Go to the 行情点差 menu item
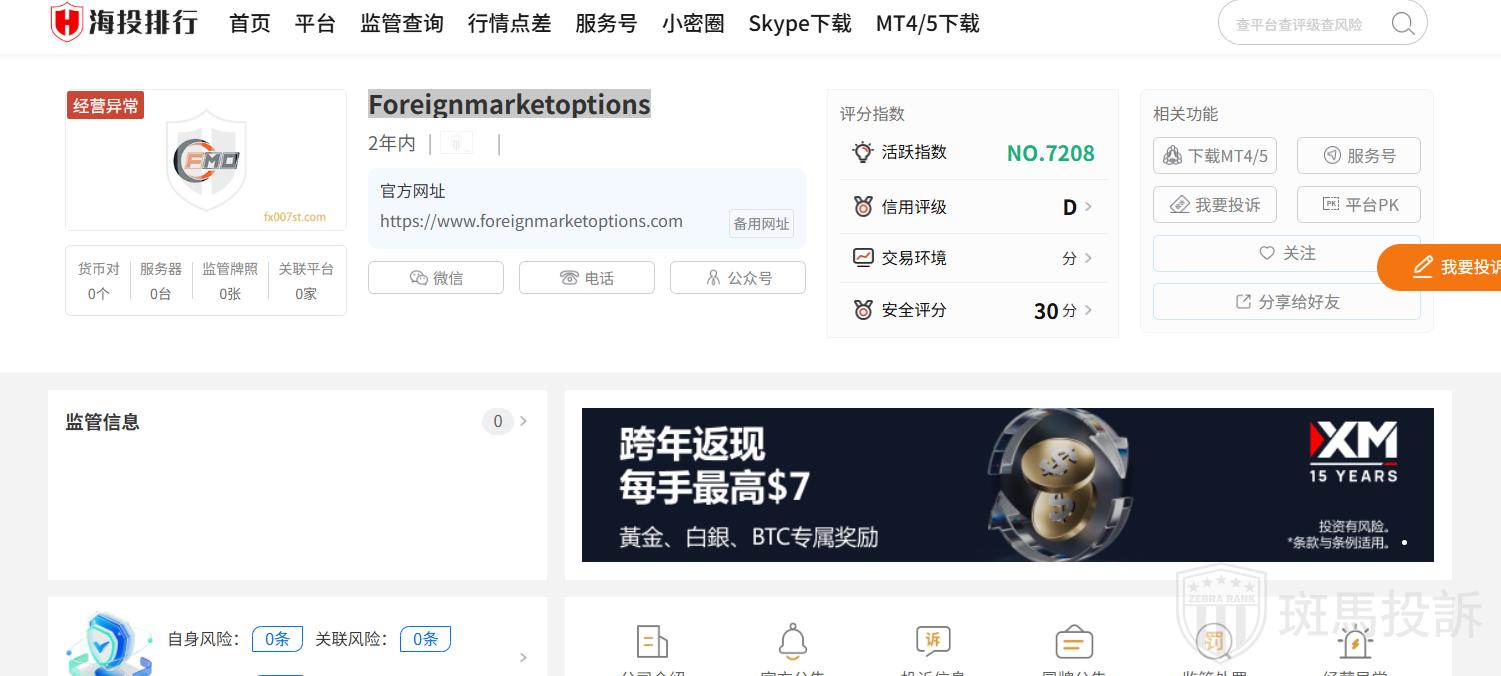 tap(509, 23)
